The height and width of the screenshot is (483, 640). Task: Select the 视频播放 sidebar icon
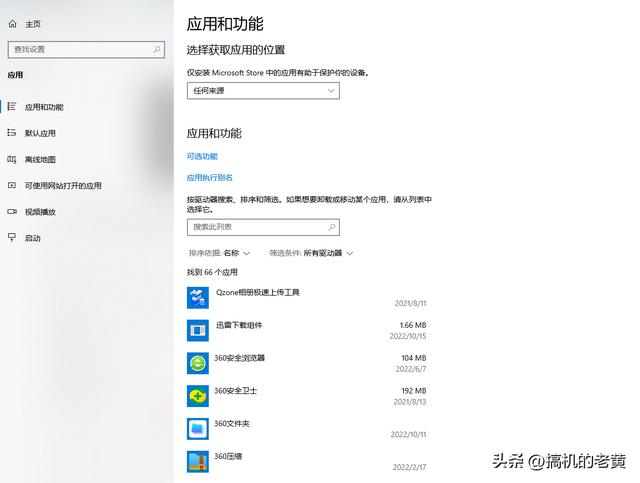pyautogui.click(x=12, y=211)
